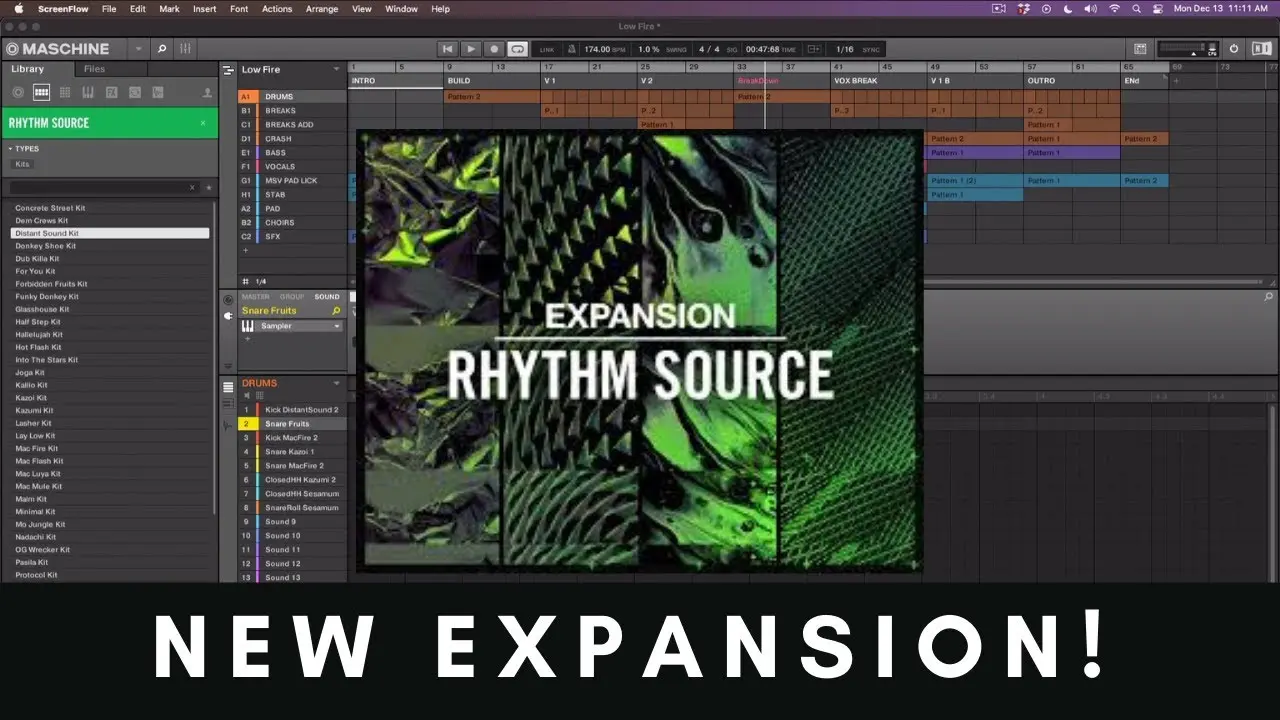Viewport: 1280px width, 720px height.
Task: Switch to the MASTER tab
Action: pyautogui.click(x=256, y=296)
